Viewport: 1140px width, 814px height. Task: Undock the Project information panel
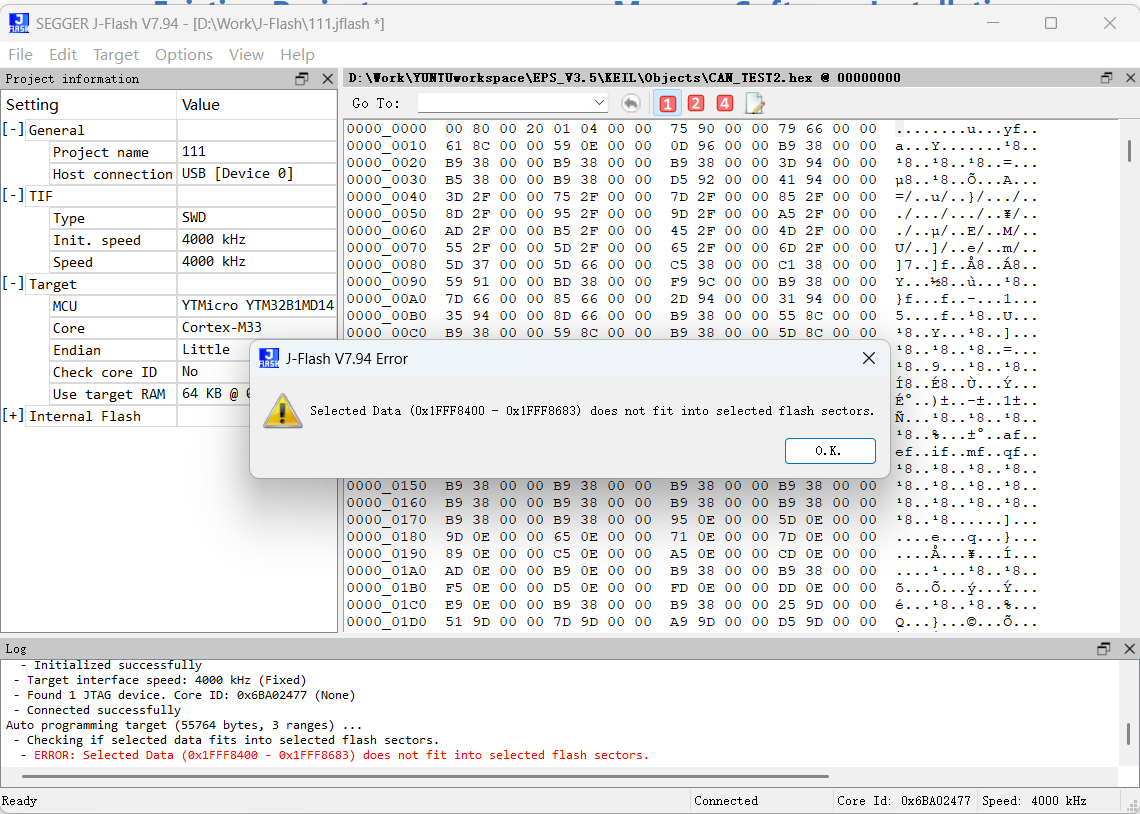[x=302, y=79]
